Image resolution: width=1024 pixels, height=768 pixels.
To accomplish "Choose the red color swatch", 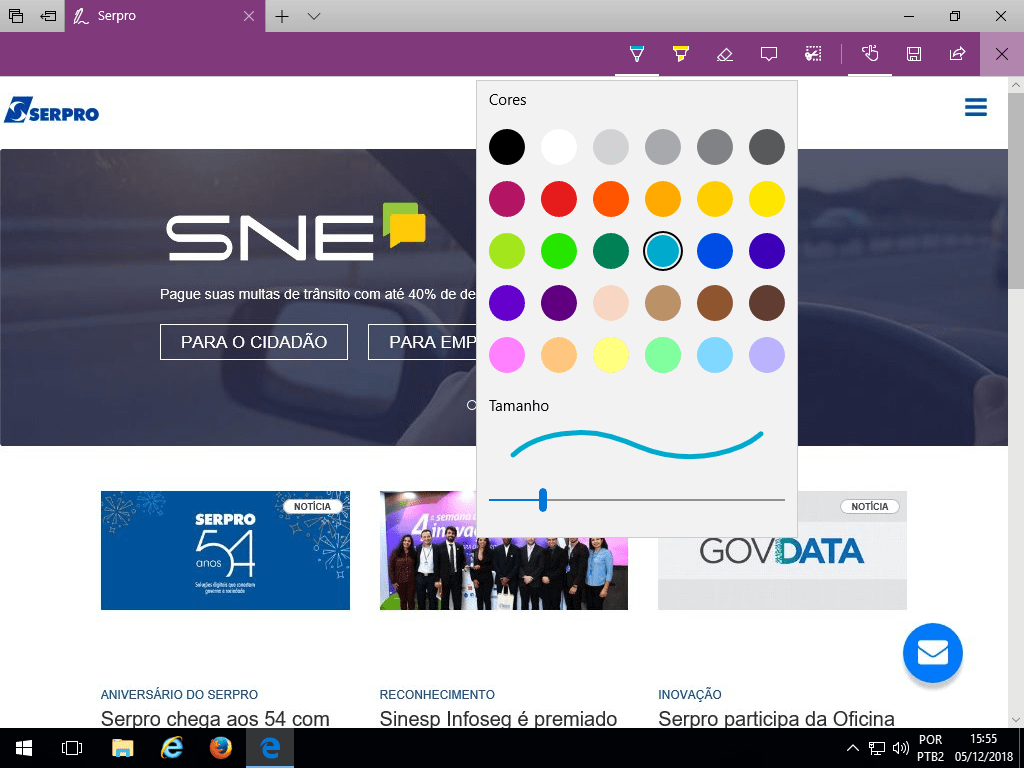I will [559, 199].
